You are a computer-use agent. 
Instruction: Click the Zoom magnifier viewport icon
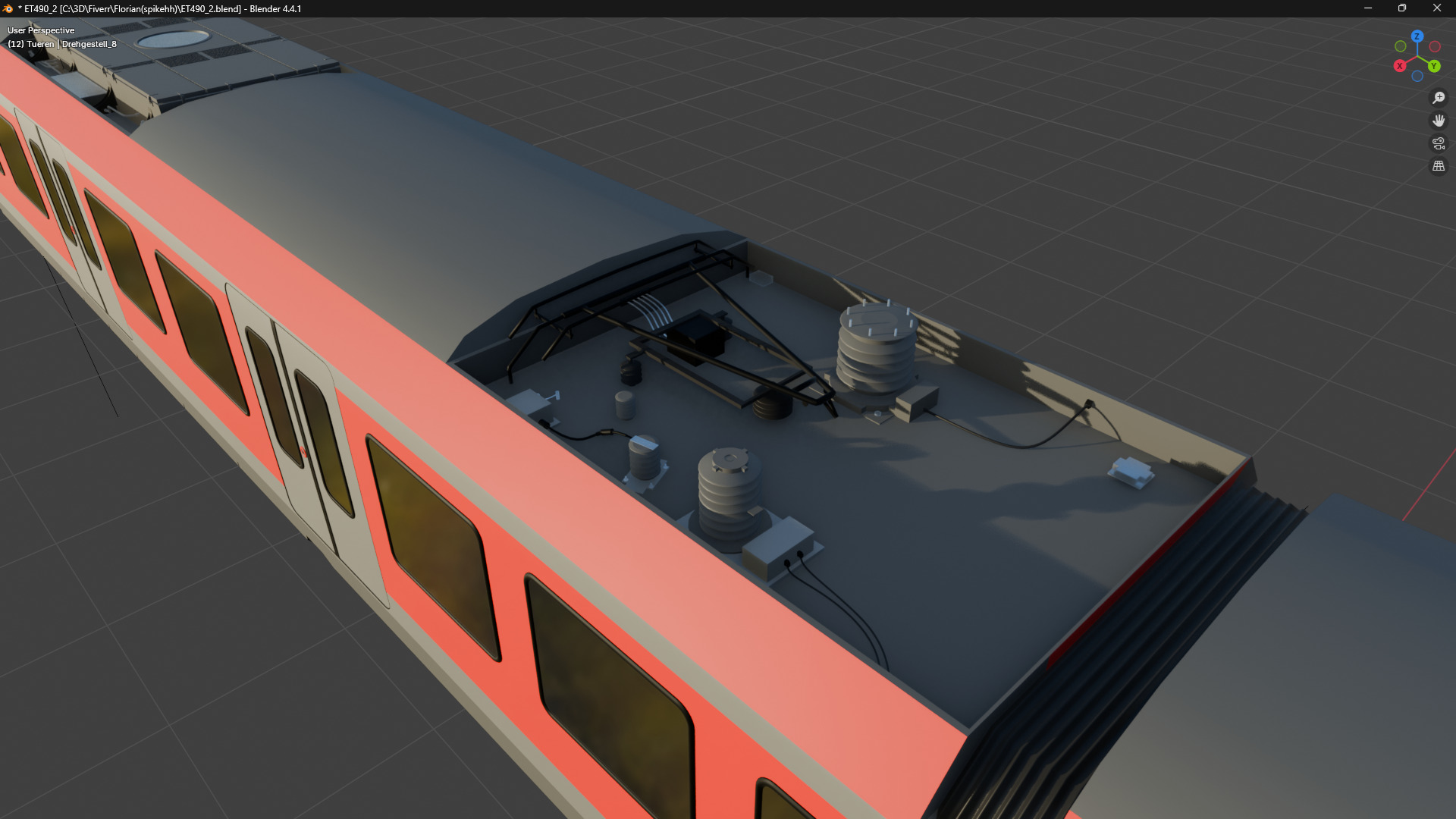(x=1438, y=98)
